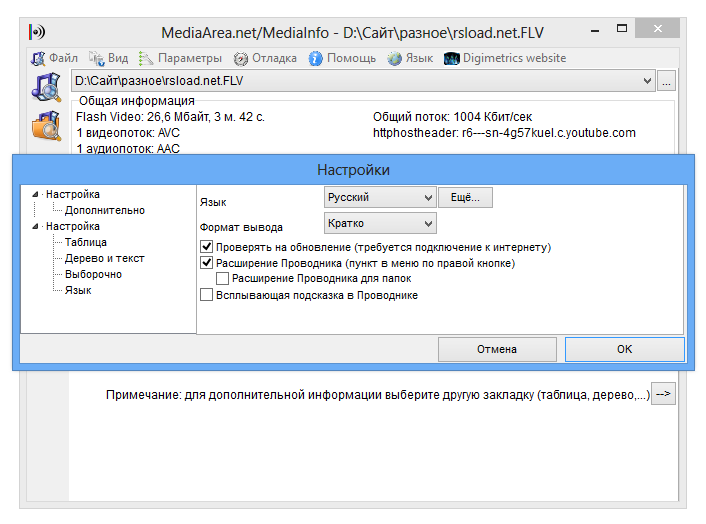This screenshot has height=524, width=706.
Task: Click the blue Помощь info icon
Action: click(x=316, y=59)
